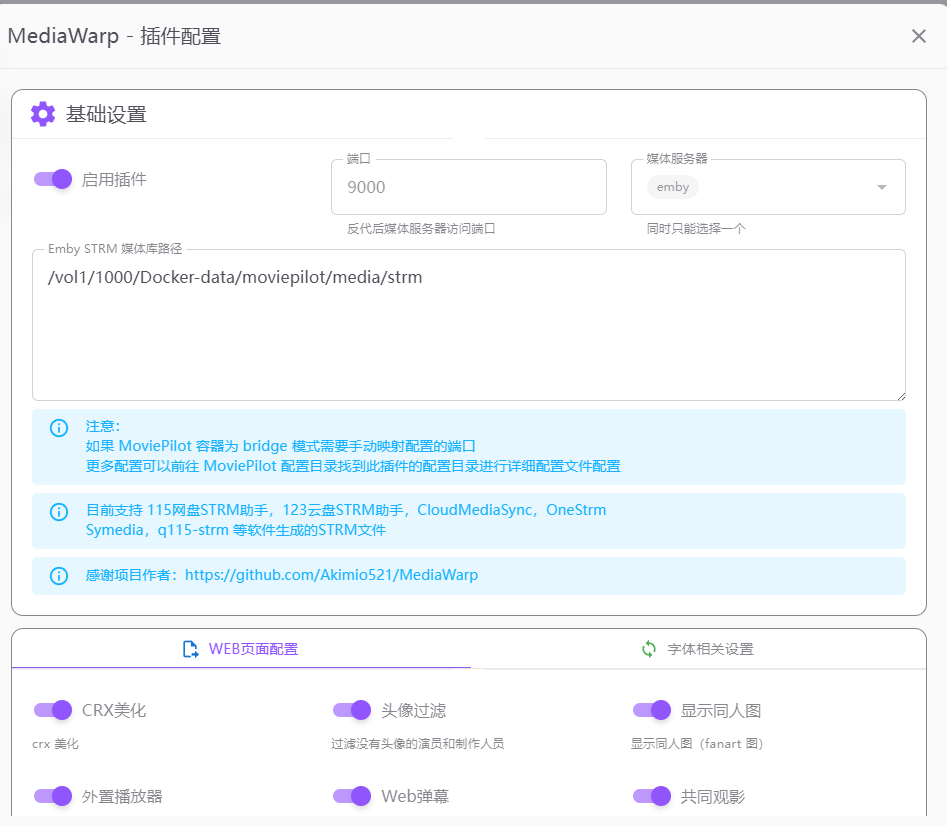The image size is (947, 826).
Task: Click the file icon on WEB页面配置 tab
Action: click(x=191, y=649)
